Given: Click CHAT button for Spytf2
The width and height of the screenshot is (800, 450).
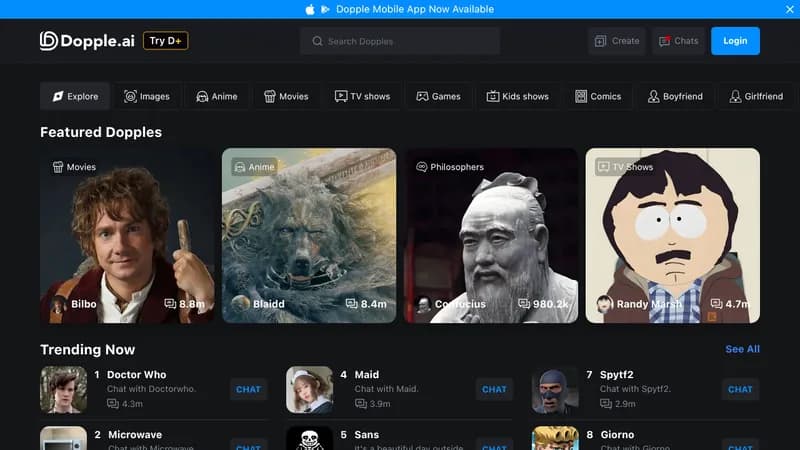Looking at the screenshot, I should pos(740,389).
